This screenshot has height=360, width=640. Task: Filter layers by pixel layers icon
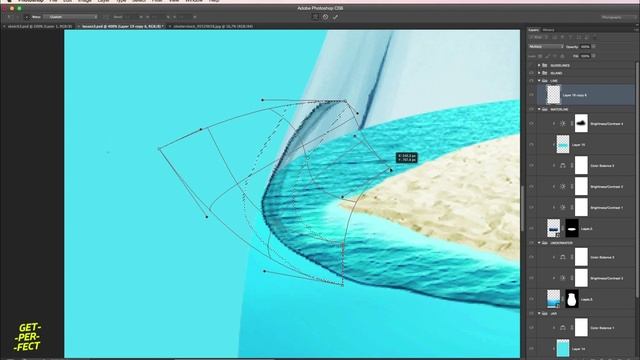(x=554, y=37)
